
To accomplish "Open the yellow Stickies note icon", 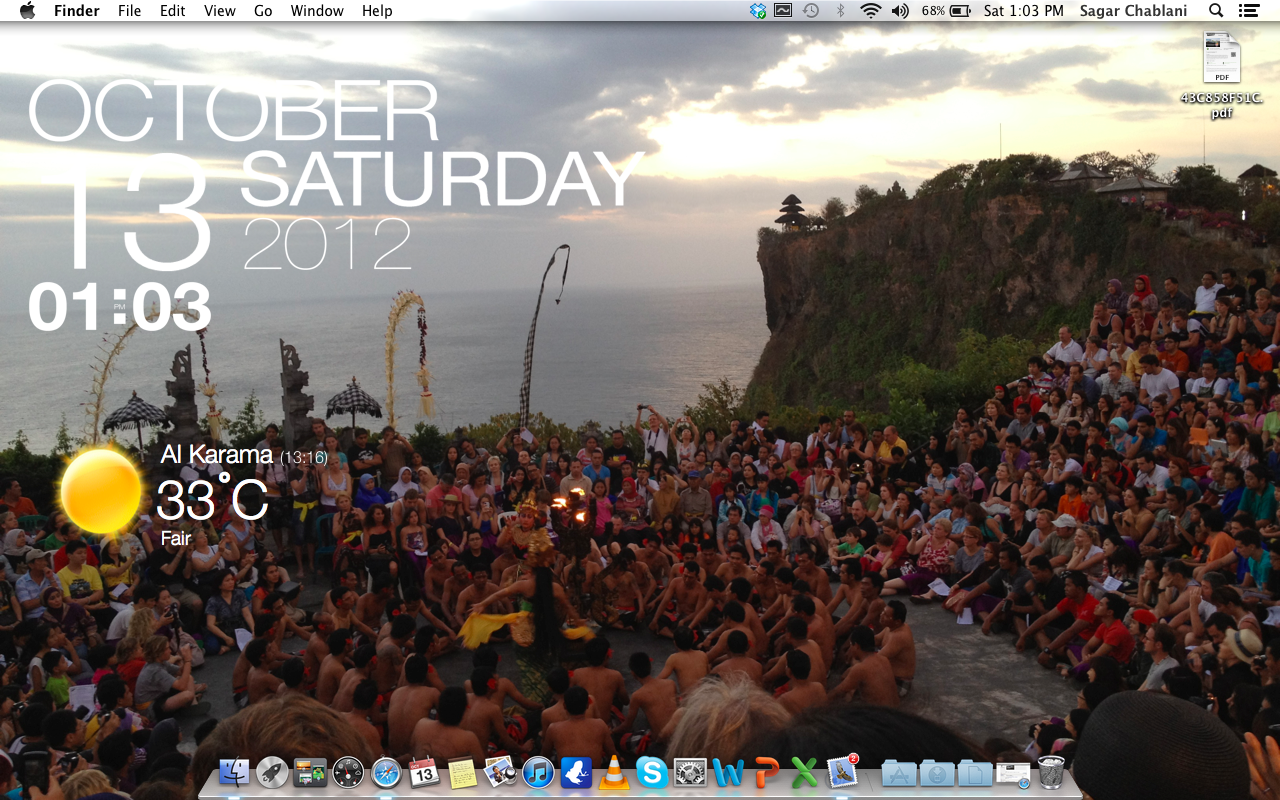I will point(462,772).
